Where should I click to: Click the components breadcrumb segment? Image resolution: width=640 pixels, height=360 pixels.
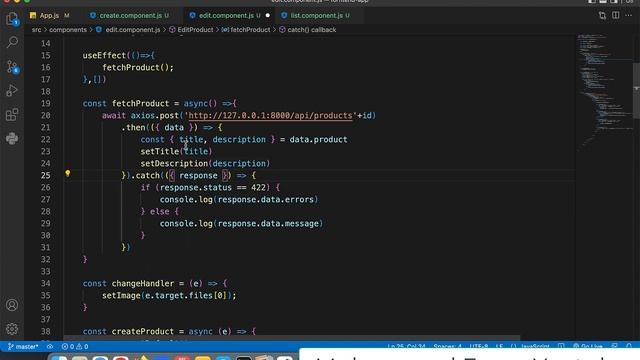[68, 30]
